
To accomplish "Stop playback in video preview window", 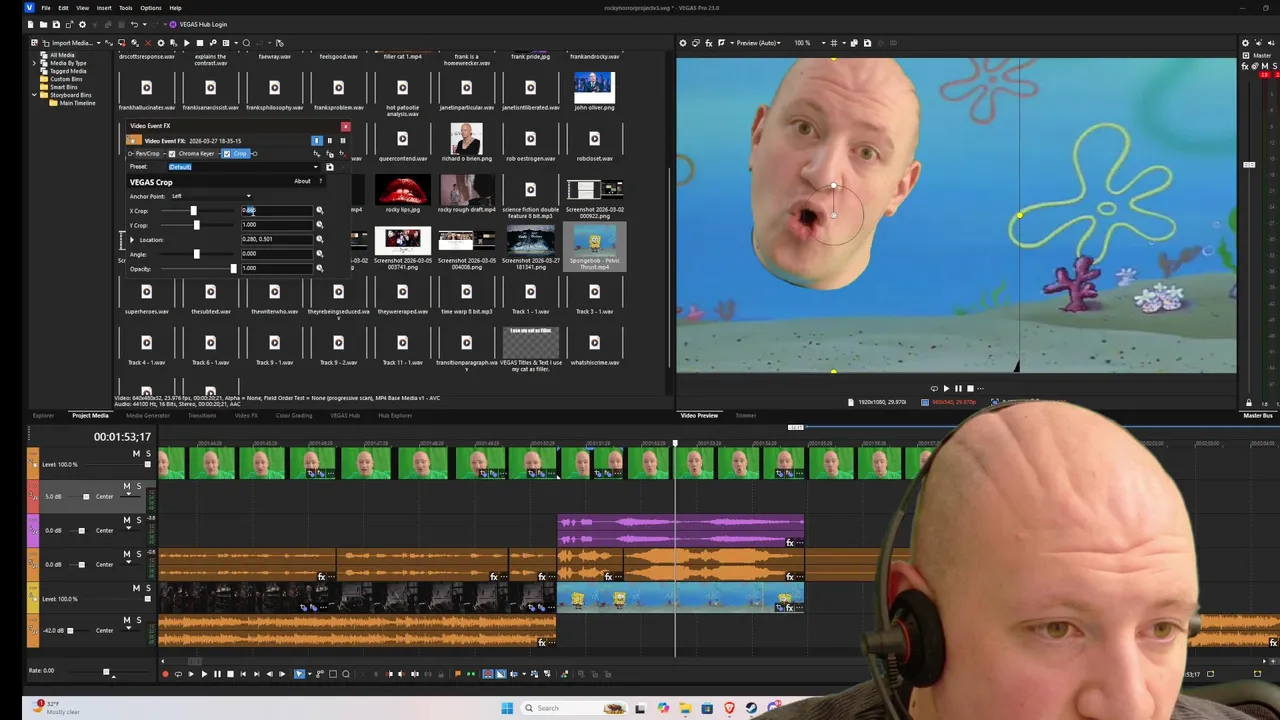I will point(970,389).
